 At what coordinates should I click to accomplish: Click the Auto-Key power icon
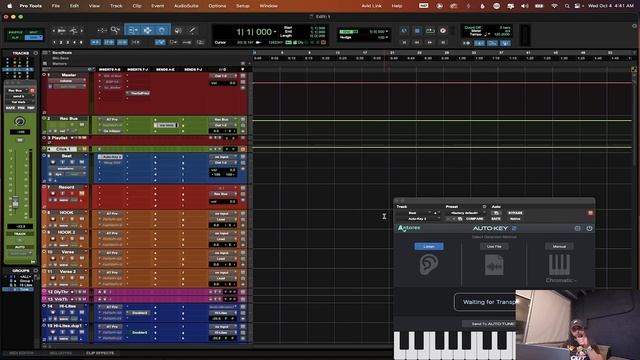(x=589, y=228)
